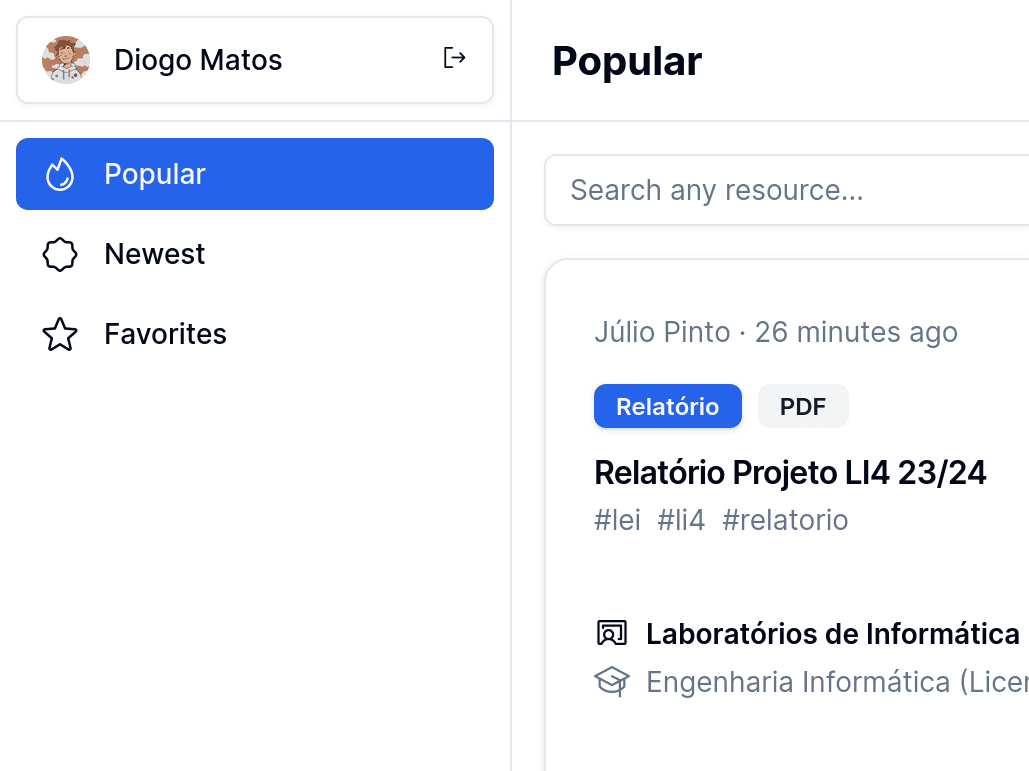Viewport: 1029px width, 771px height.
Task: Click the star icon beside Favorites
Action: (60, 334)
